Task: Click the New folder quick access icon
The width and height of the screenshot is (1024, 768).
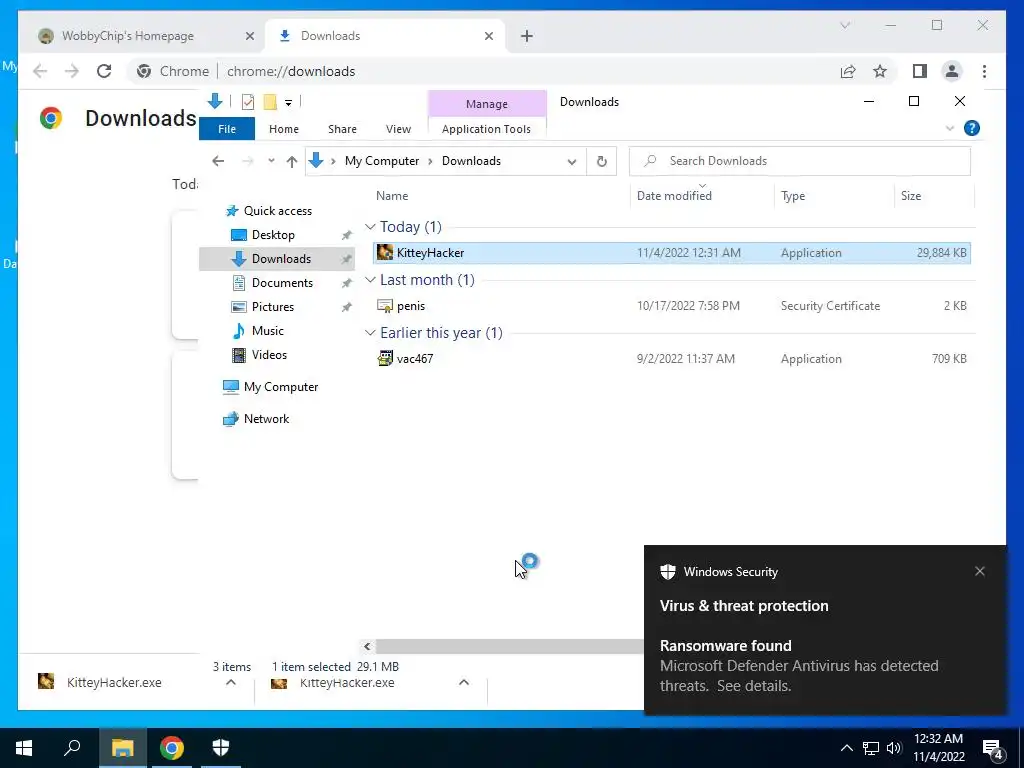Action: click(x=270, y=102)
